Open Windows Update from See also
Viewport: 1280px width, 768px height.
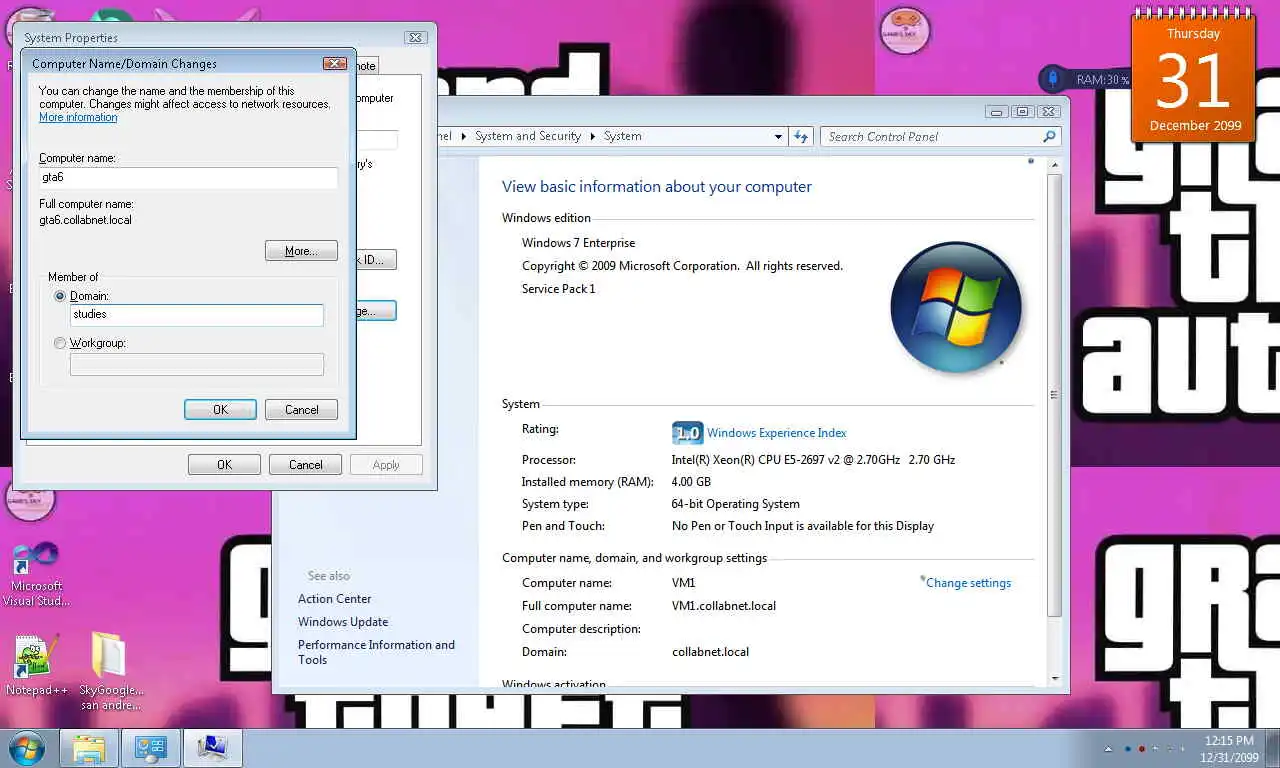[x=343, y=622]
